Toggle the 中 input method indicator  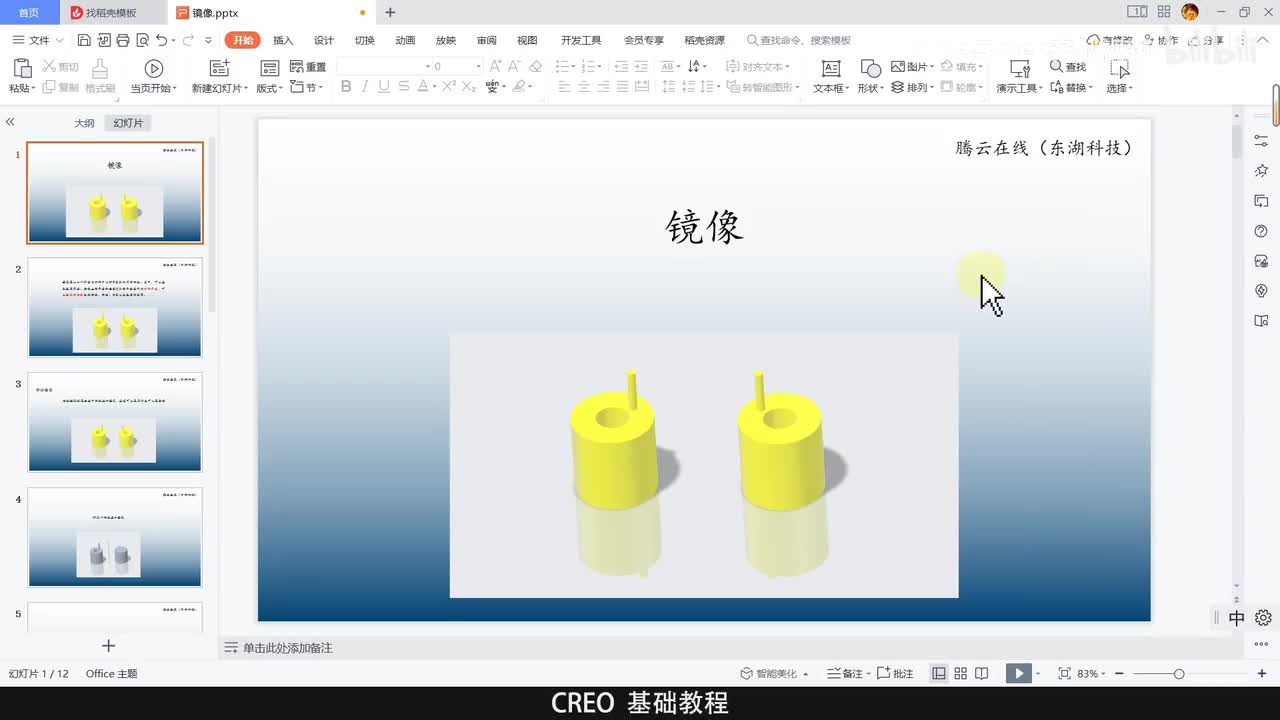pos(1237,618)
